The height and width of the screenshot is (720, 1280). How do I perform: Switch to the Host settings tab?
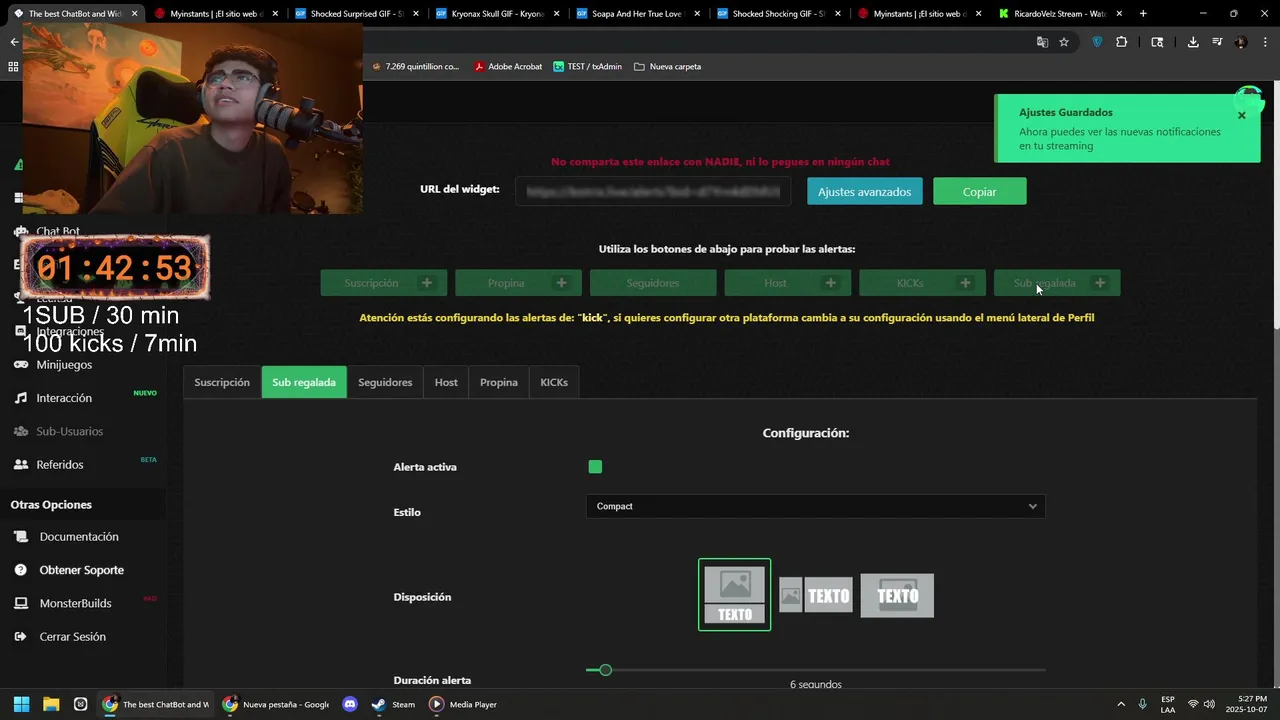(x=446, y=382)
